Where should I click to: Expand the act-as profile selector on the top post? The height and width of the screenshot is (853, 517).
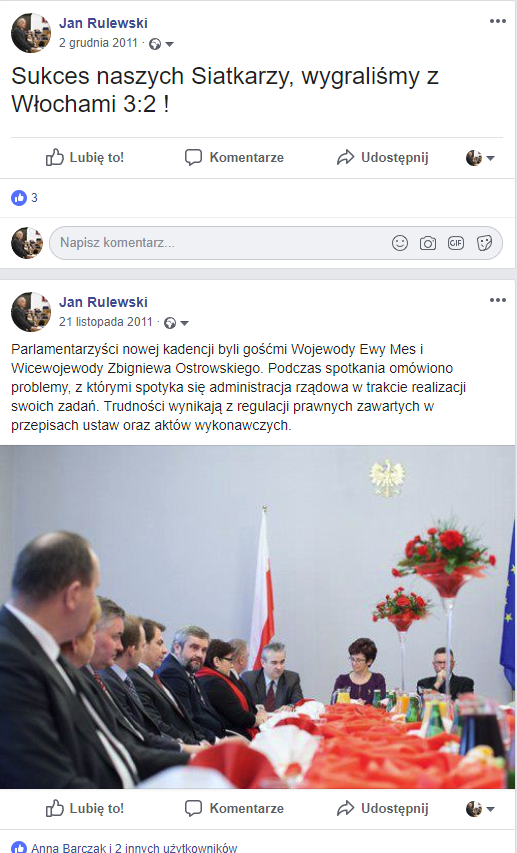pos(480,158)
